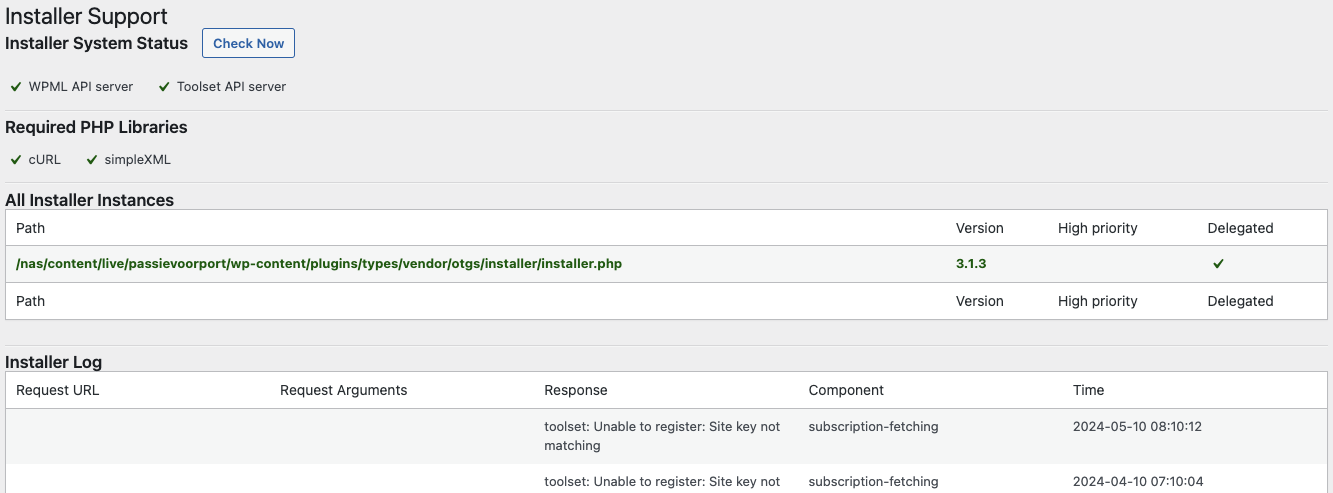The image size is (1333, 493).
Task: Click subscription-fetching in the 2024-05-10 row
Action: coord(873,426)
